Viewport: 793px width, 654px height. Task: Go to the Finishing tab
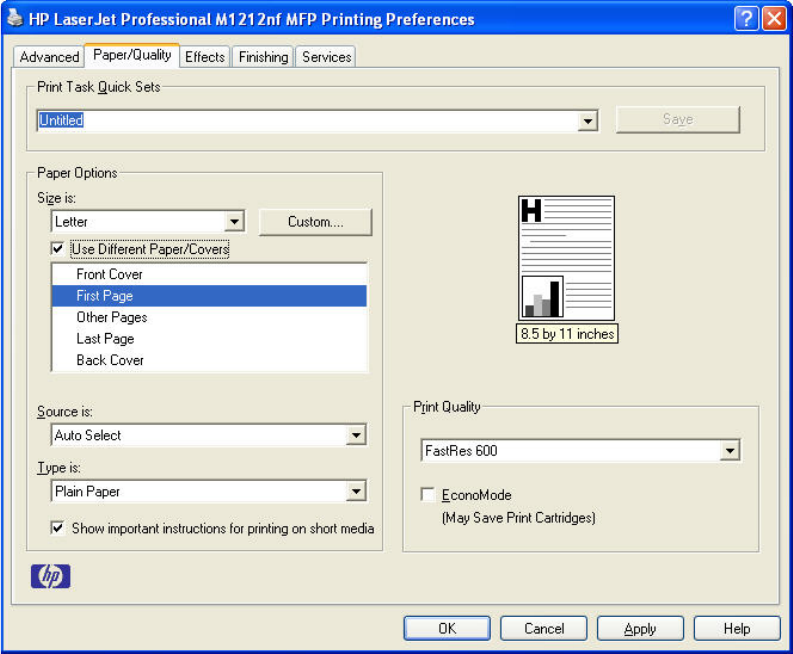[x=263, y=57]
